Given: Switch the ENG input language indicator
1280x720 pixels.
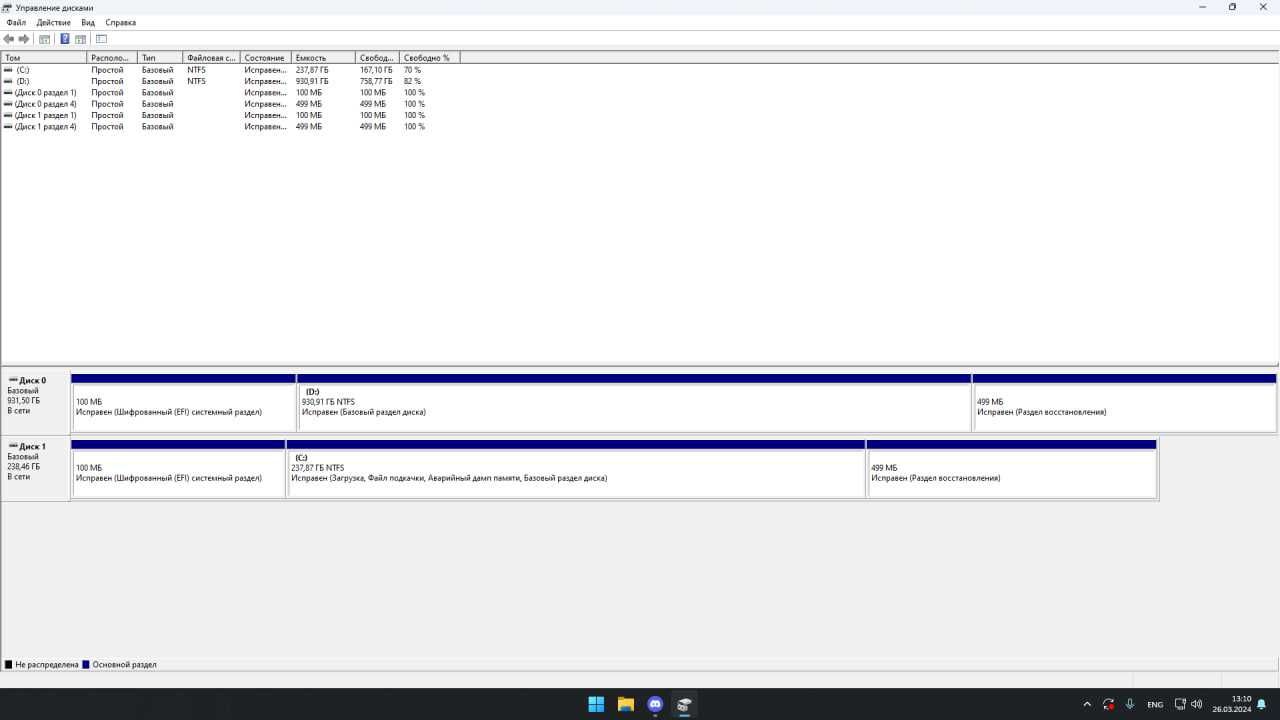Looking at the screenshot, I should click(1155, 705).
